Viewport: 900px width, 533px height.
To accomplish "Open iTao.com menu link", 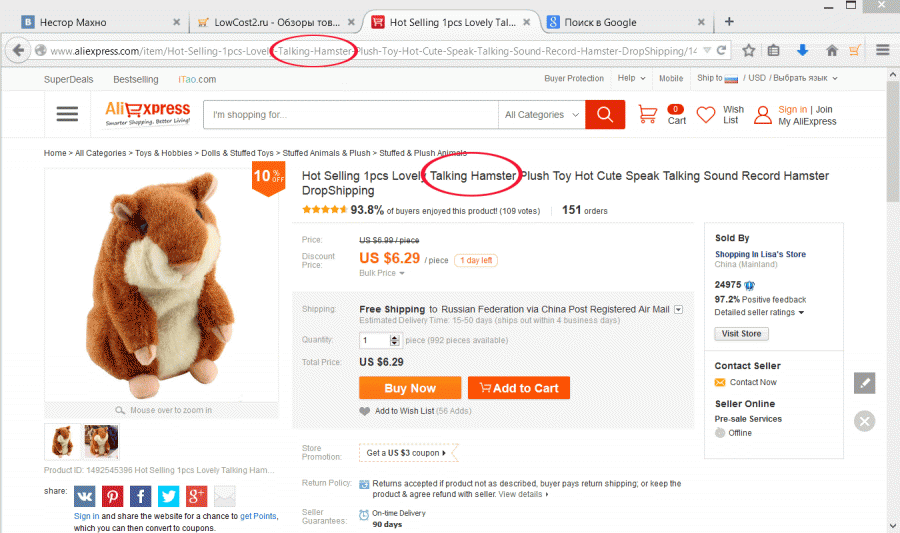I will 197,79.
